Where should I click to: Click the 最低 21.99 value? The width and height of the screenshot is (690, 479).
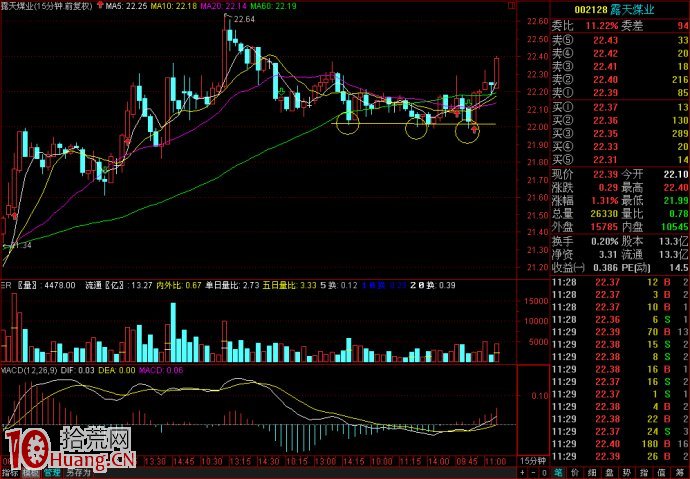676,201
